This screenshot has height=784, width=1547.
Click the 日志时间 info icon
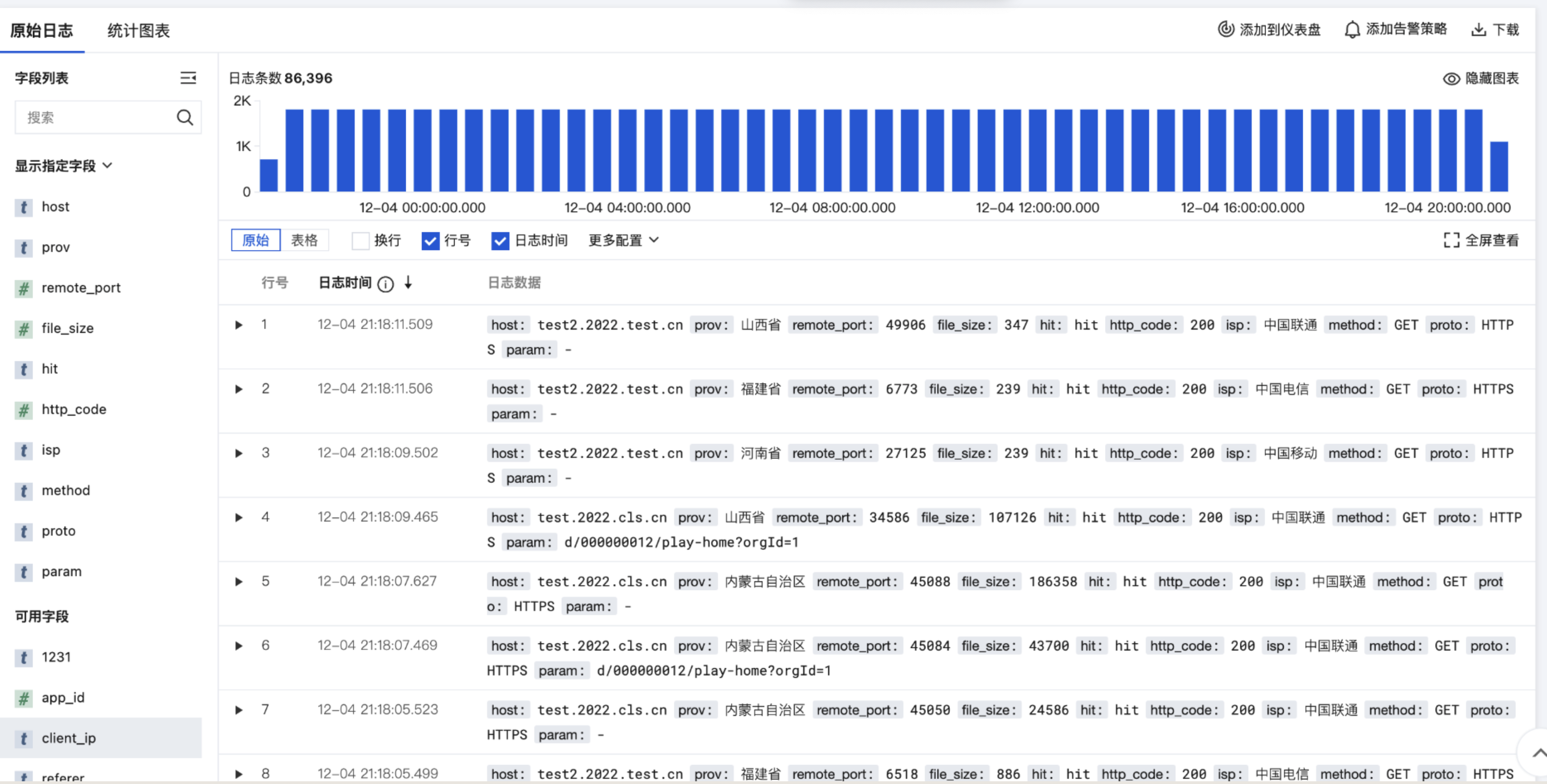coord(385,284)
